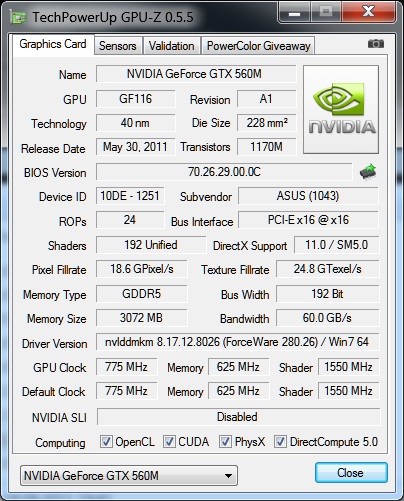Click the Close button
The height and width of the screenshot is (501, 404).
click(x=351, y=473)
